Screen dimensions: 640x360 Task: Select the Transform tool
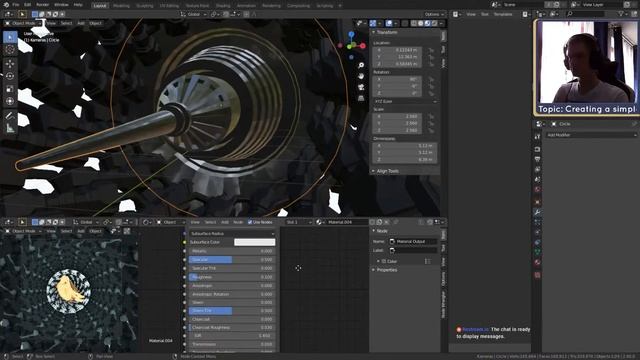(x=10, y=101)
